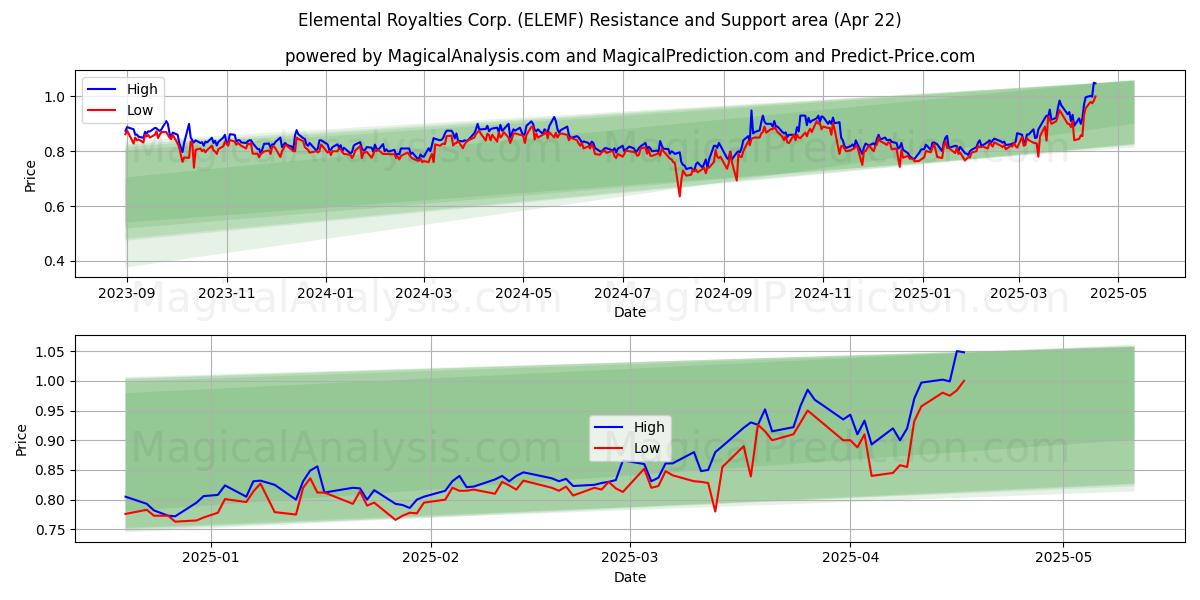Image resolution: width=1200 pixels, height=600 pixels.
Task: Click the '1.05' price tick on bottom chart
Action: click(x=51, y=352)
